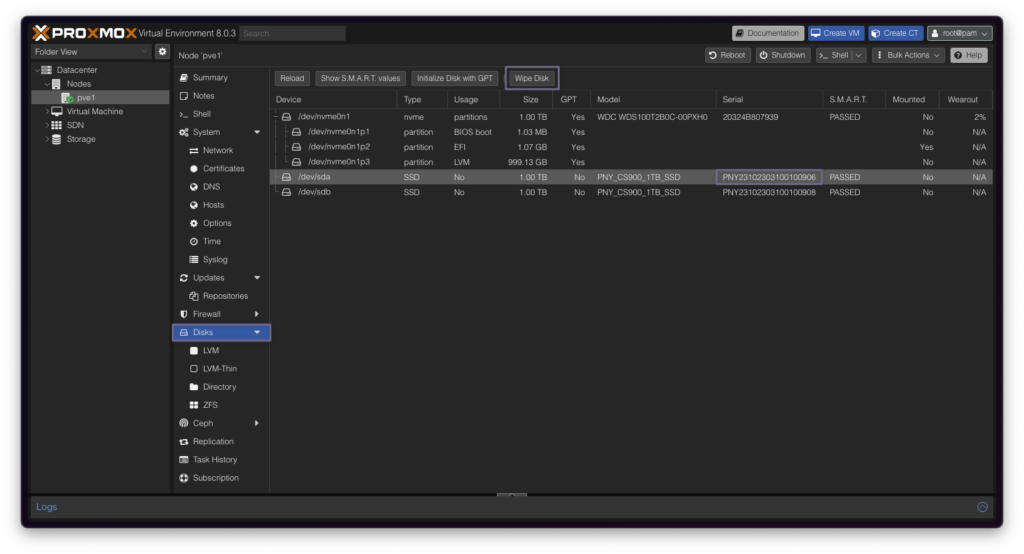Click the Subscription icon
Screen dimensions: 1024x554
(x=184, y=478)
